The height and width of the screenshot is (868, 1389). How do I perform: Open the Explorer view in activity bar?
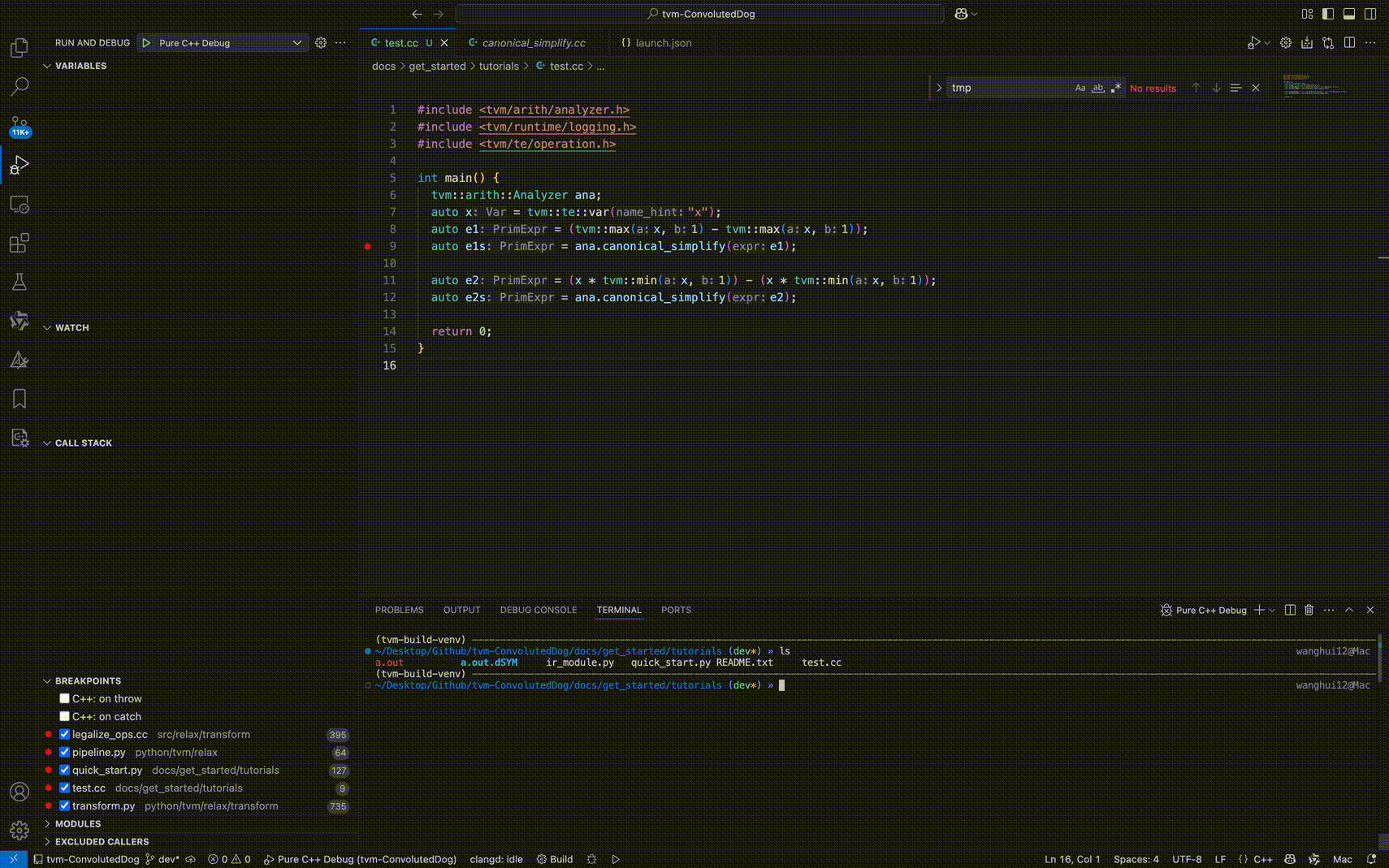19,48
